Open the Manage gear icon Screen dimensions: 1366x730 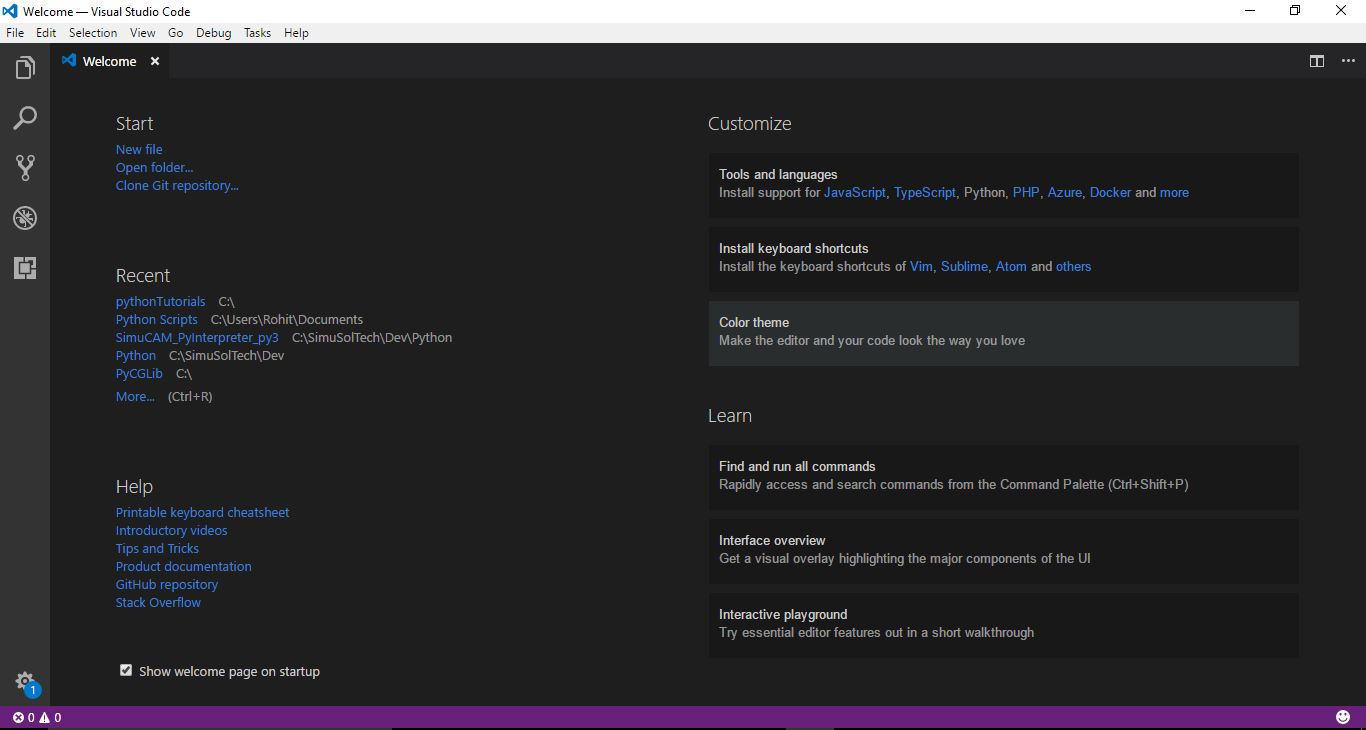[25, 682]
